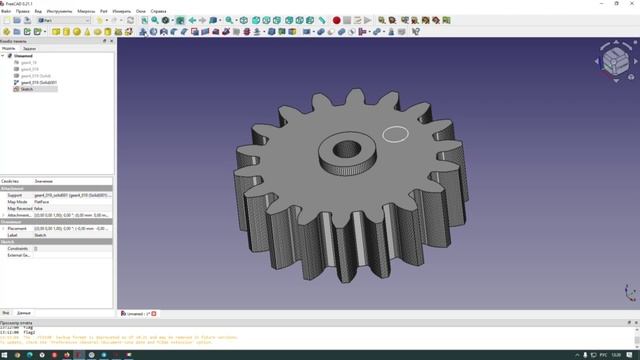Create a new document with the toolbar icon
Screen dimensions: 640x360
[7, 20]
